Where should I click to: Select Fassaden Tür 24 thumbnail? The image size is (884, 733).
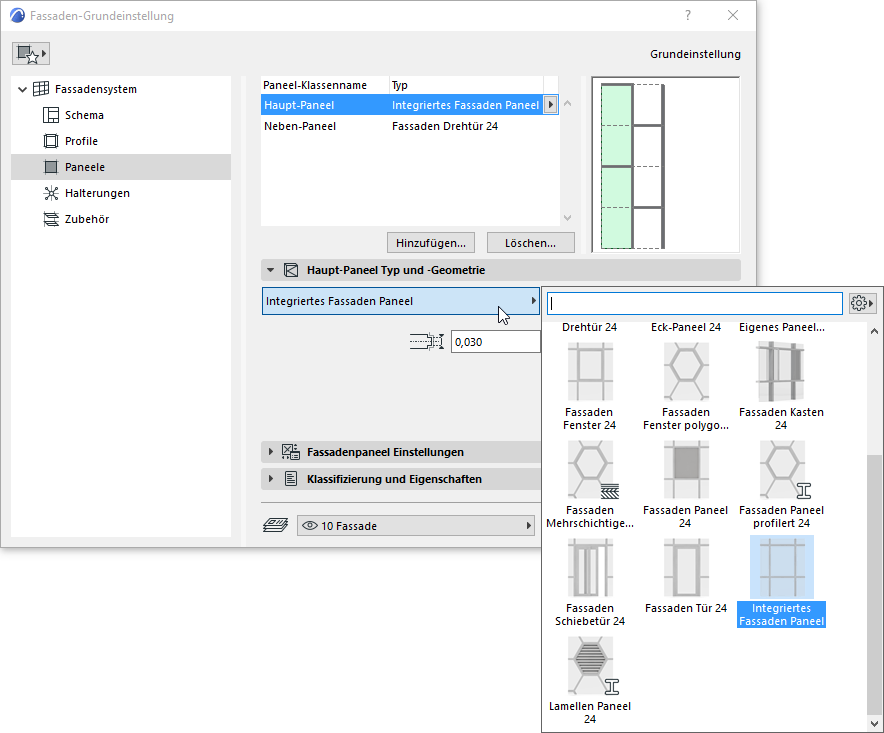pyautogui.click(x=686, y=568)
